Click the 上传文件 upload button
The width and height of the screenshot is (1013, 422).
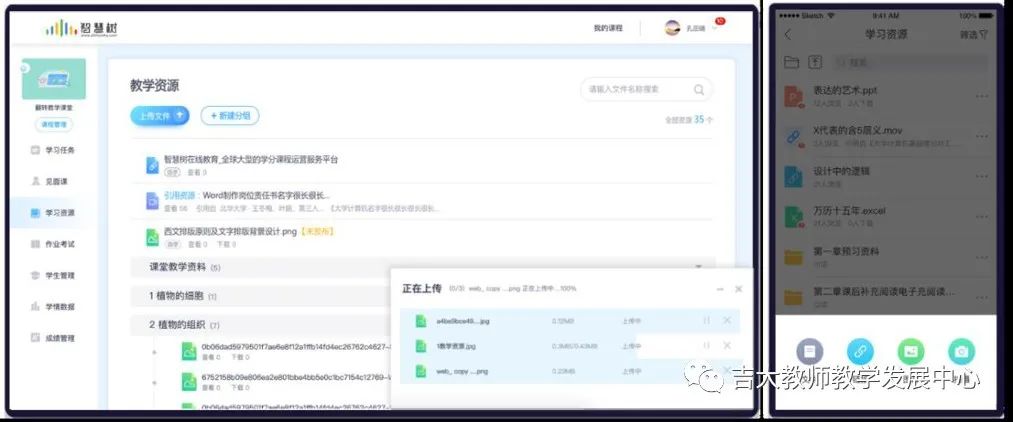tap(159, 116)
